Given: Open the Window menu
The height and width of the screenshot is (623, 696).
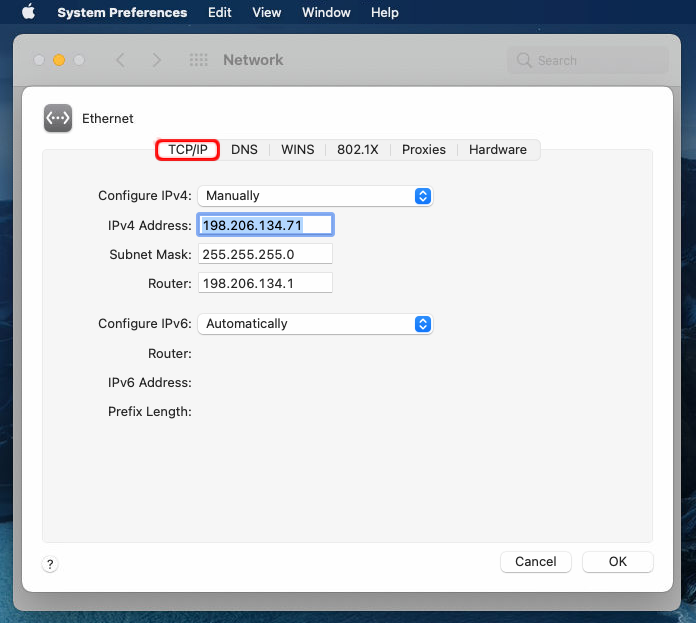Looking at the screenshot, I should [x=326, y=12].
